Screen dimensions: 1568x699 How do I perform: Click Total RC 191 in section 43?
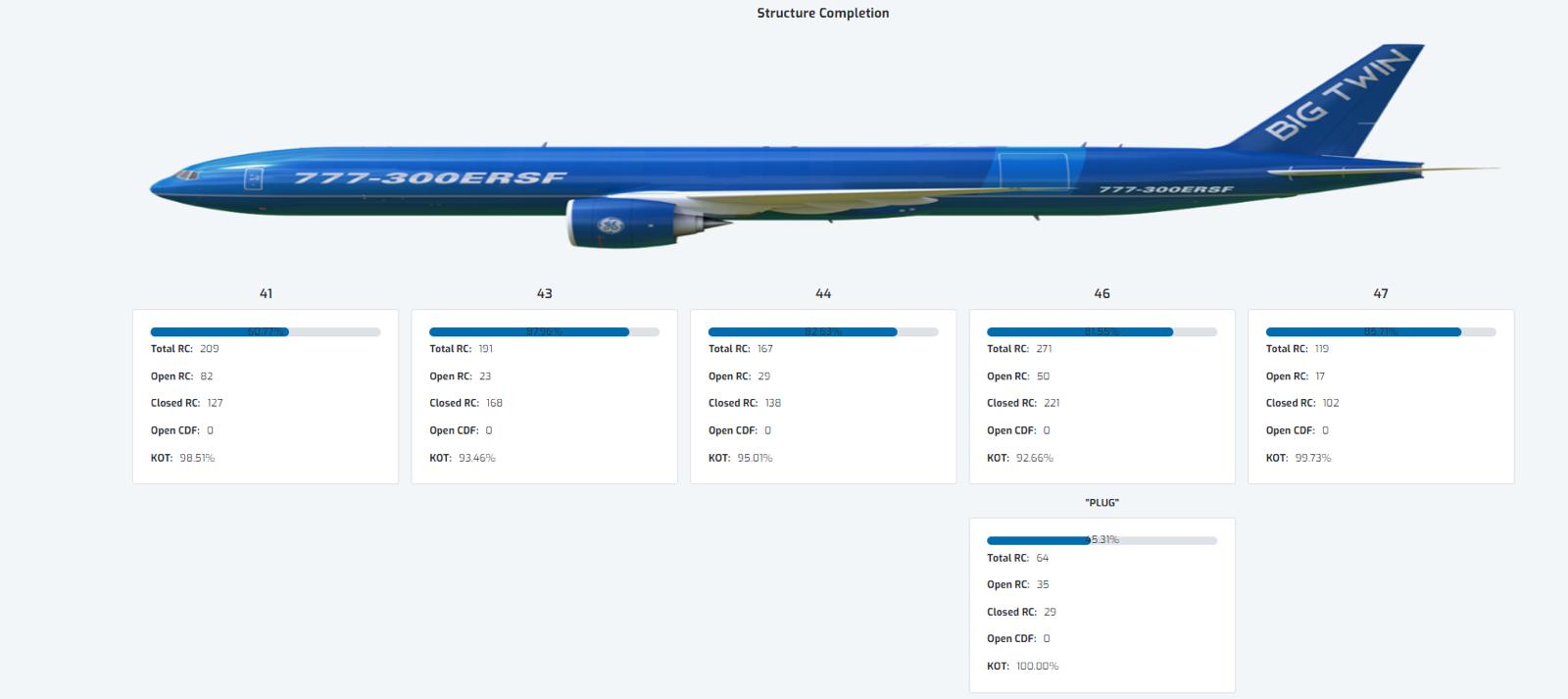[462, 349]
